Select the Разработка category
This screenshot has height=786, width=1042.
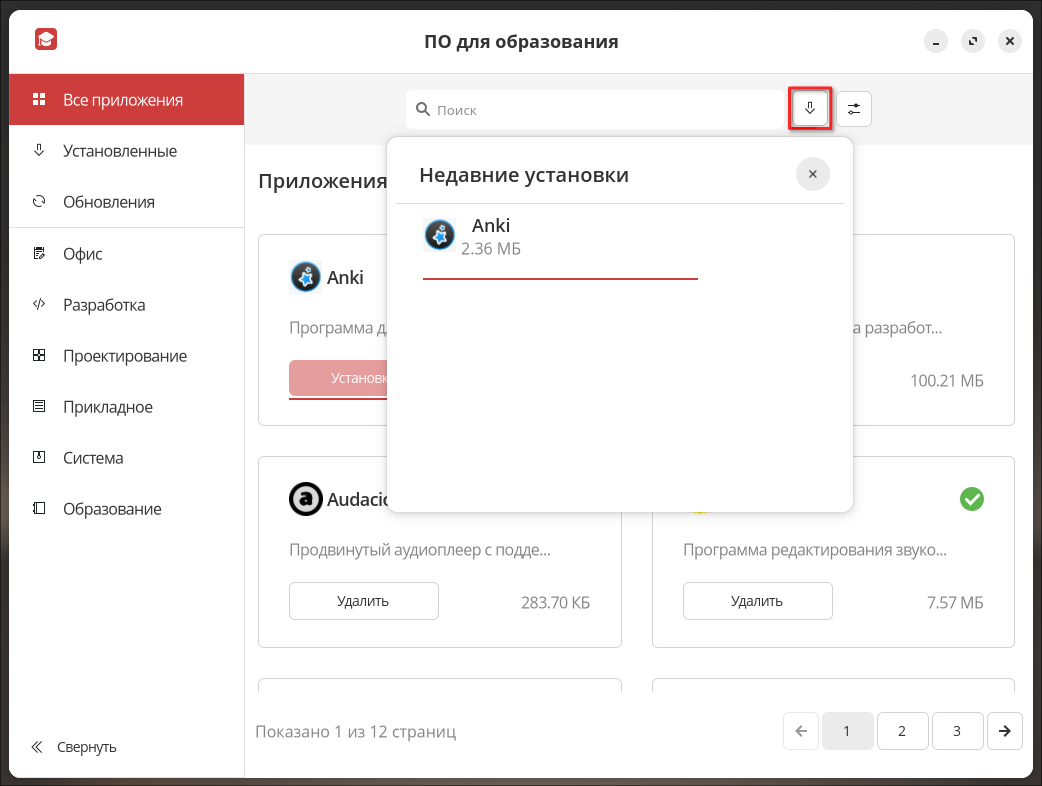click(x=104, y=305)
